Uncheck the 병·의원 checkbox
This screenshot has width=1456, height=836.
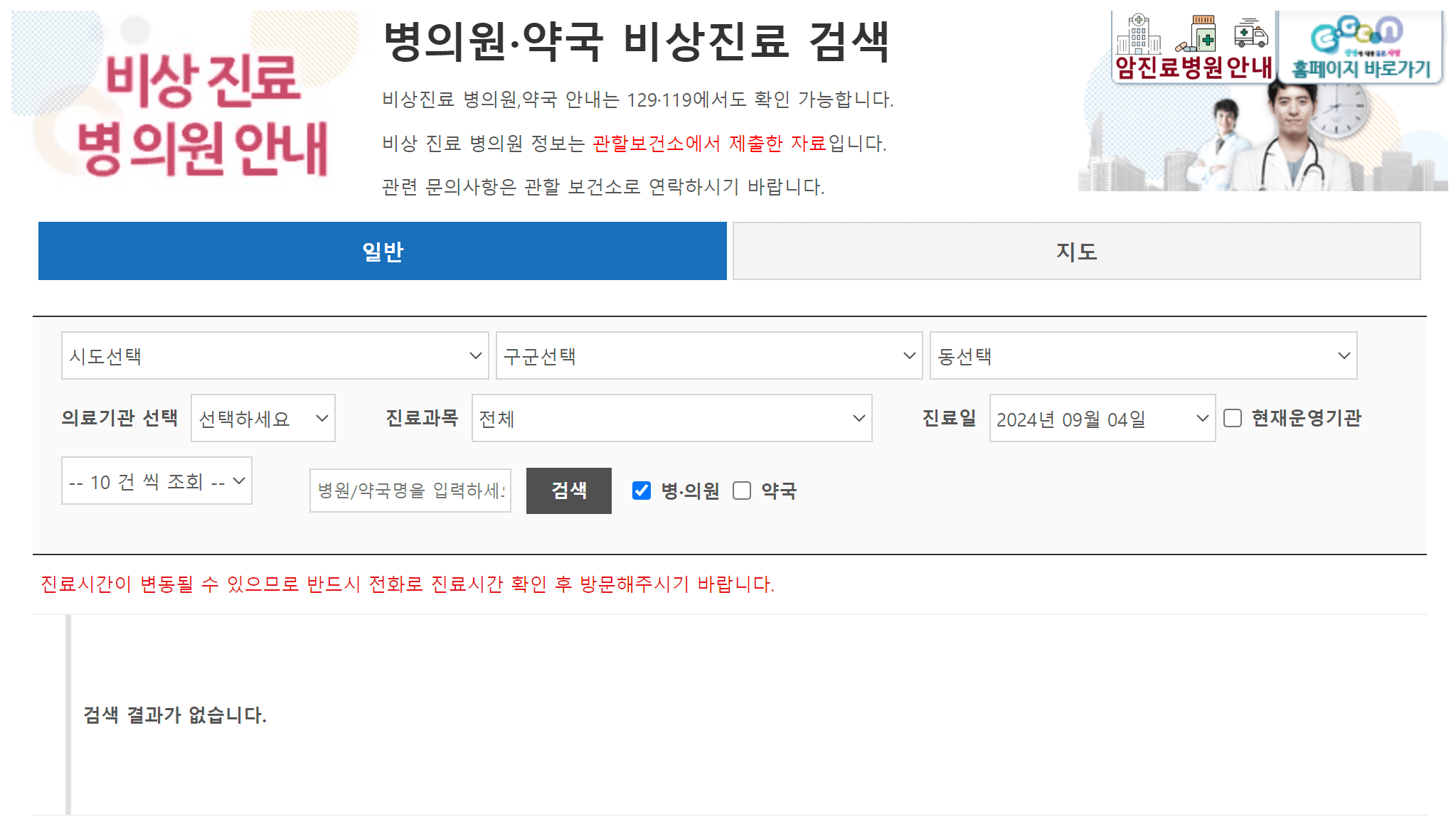point(642,491)
